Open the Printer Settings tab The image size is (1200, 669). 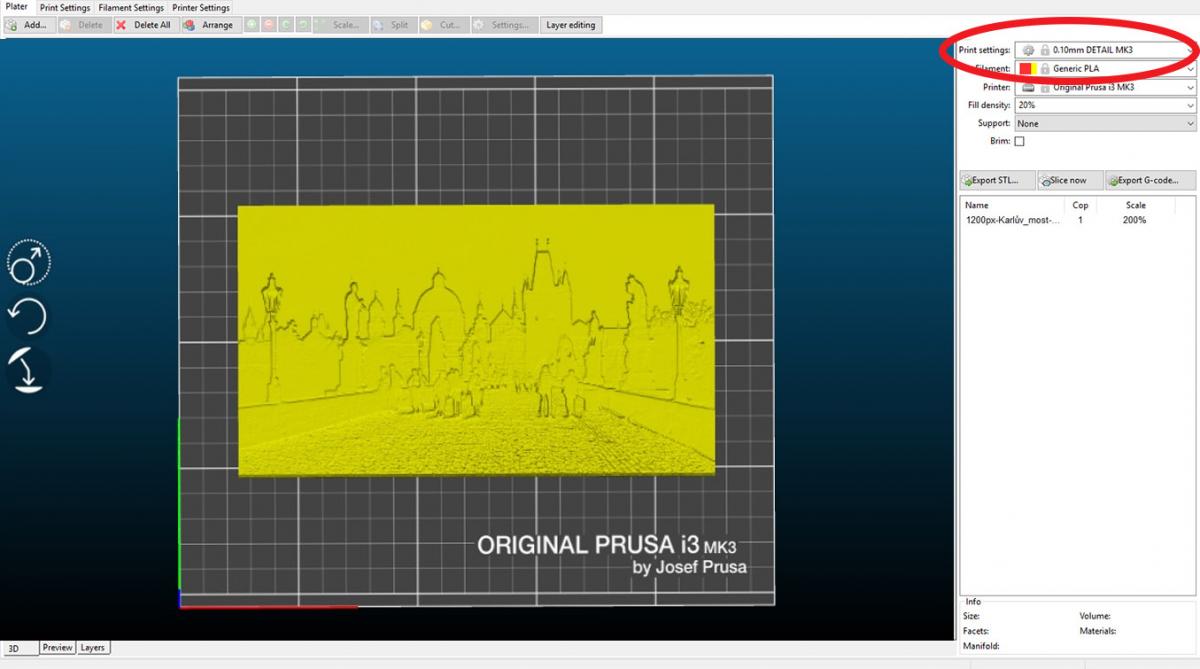point(201,7)
